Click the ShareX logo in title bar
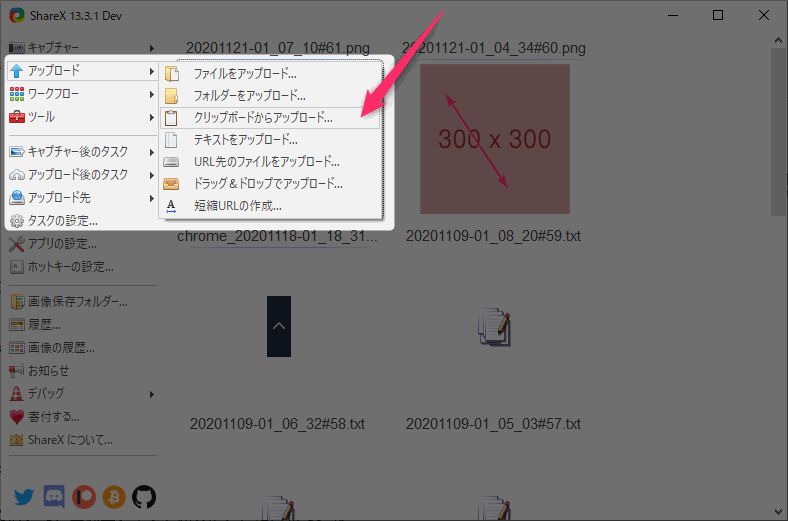Image resolution: width=788 pixels, height=521 pixels. 17,16
